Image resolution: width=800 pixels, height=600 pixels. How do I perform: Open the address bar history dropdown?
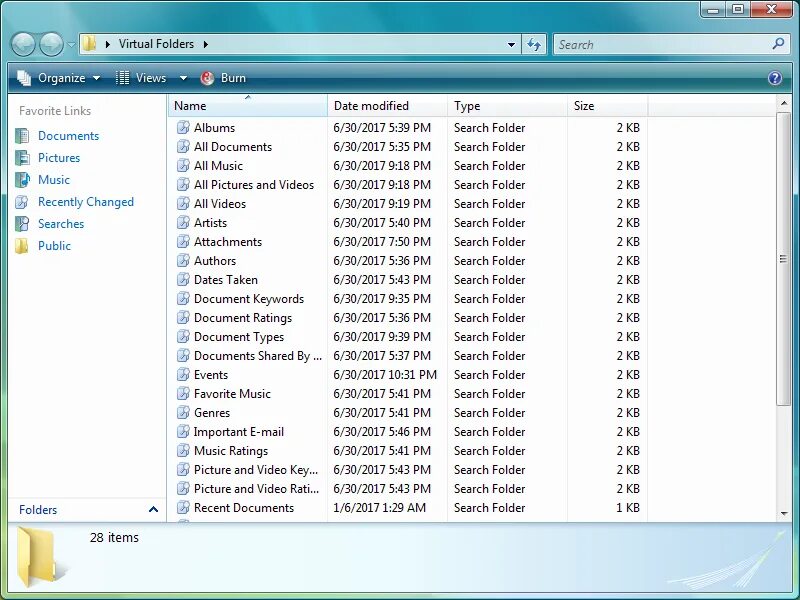click(x=511, y=44)
